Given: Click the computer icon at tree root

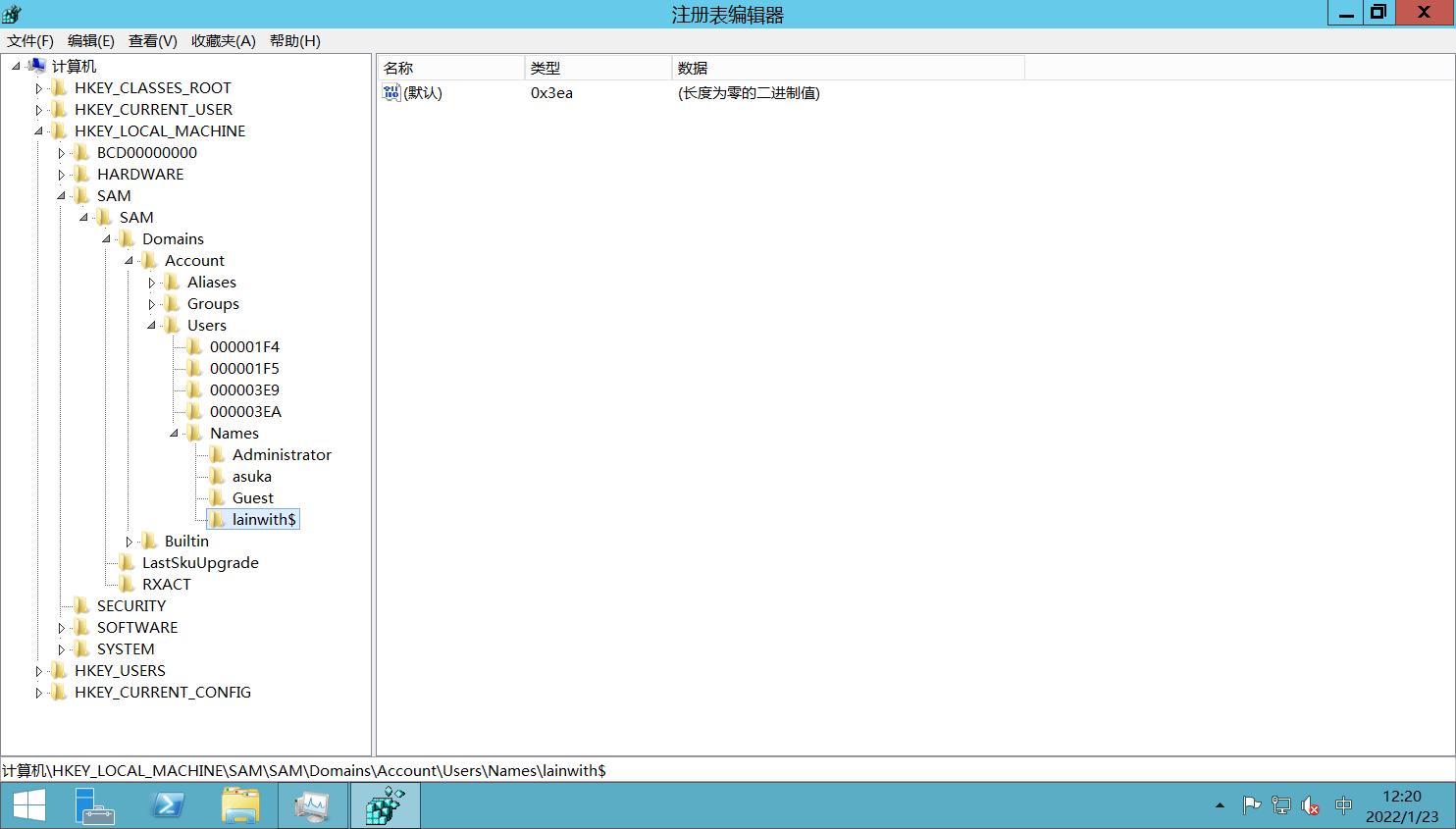Looking at the screenshot, I should tap(37, 66).
